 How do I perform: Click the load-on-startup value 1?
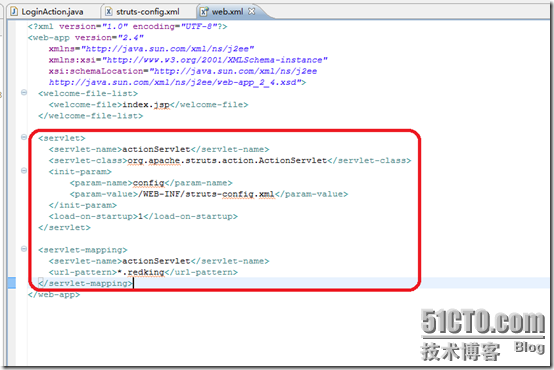coord(140,216)
